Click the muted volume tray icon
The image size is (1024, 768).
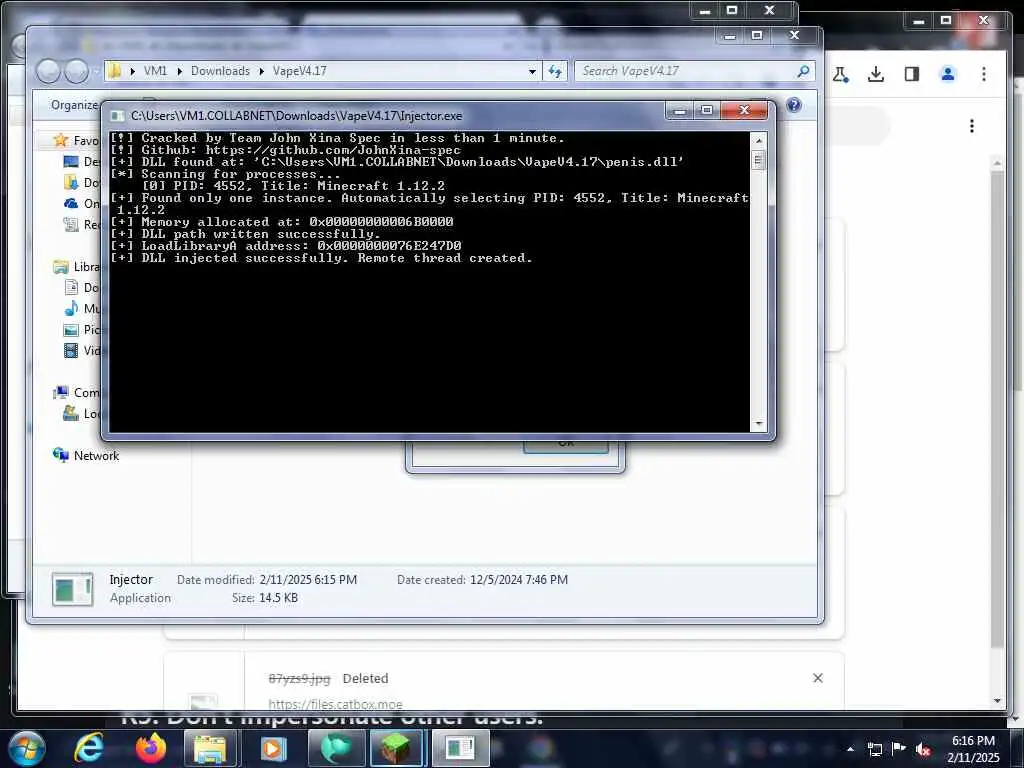923,749
